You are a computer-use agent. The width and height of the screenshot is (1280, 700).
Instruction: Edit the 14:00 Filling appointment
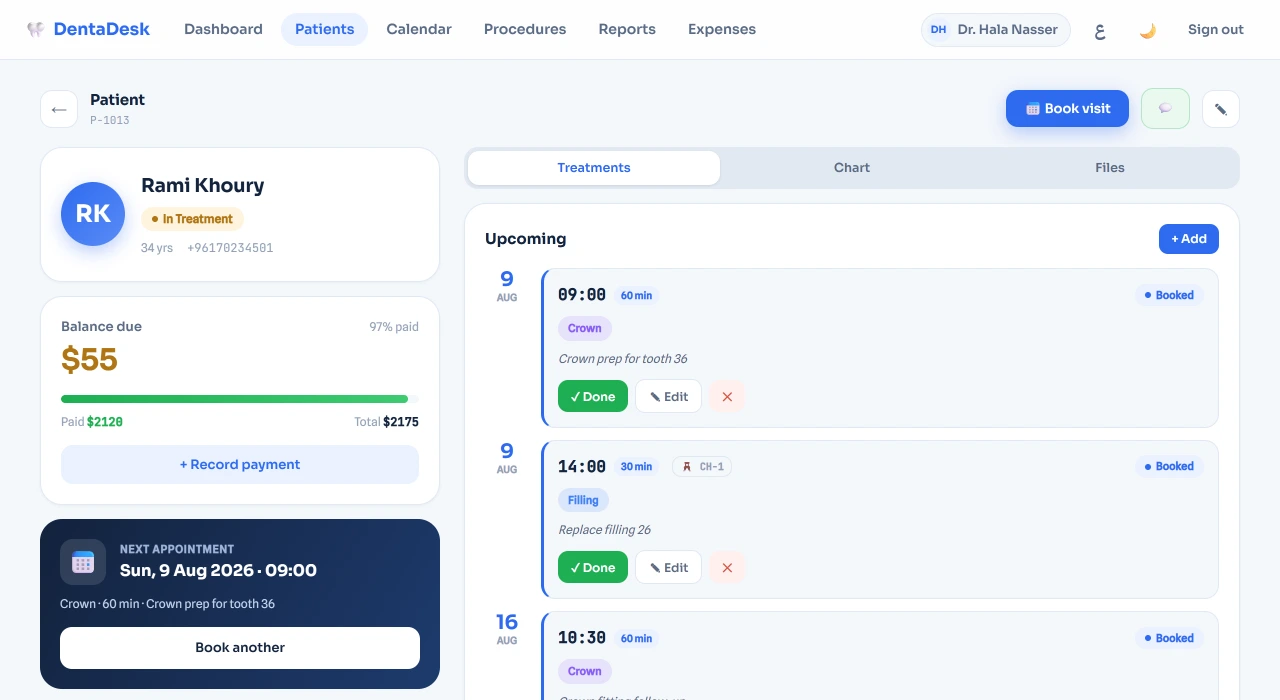coord(668,567)
